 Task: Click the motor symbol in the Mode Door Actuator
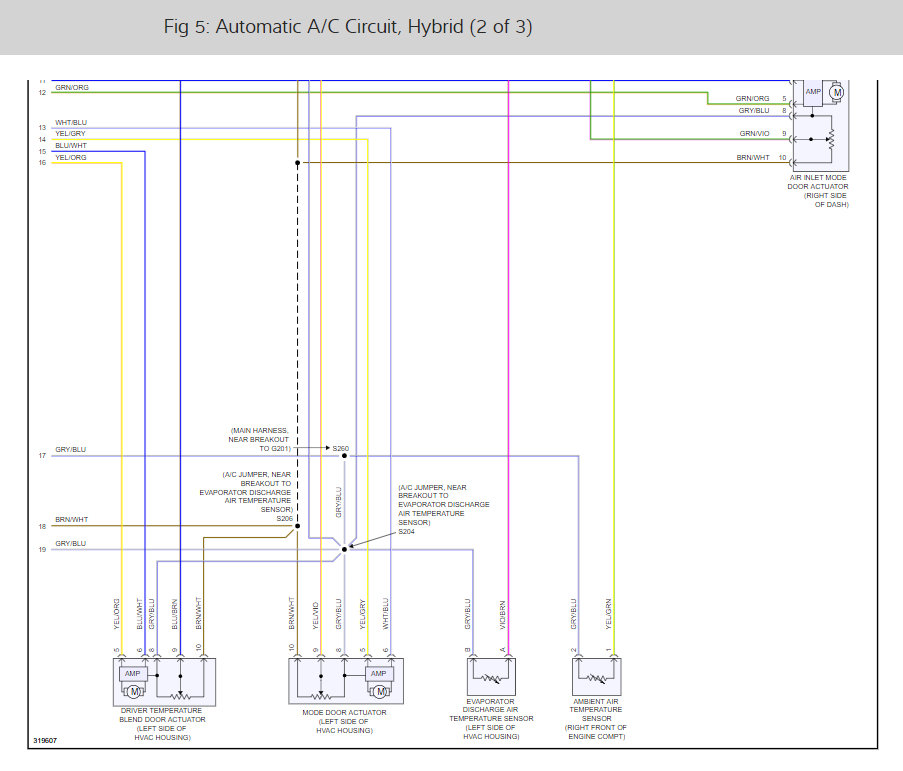[380, 691]
